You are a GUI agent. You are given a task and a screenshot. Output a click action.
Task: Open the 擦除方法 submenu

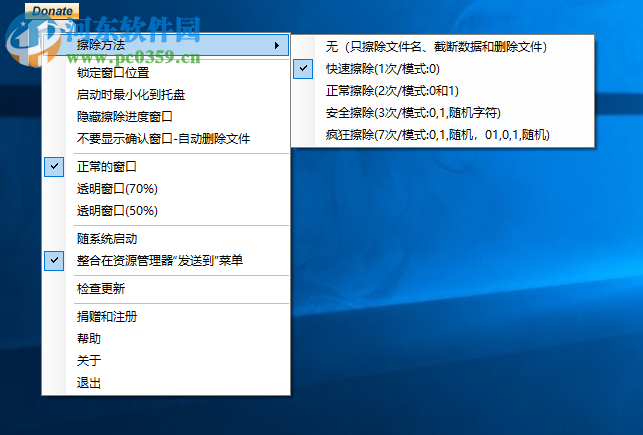tap(166, 45)
